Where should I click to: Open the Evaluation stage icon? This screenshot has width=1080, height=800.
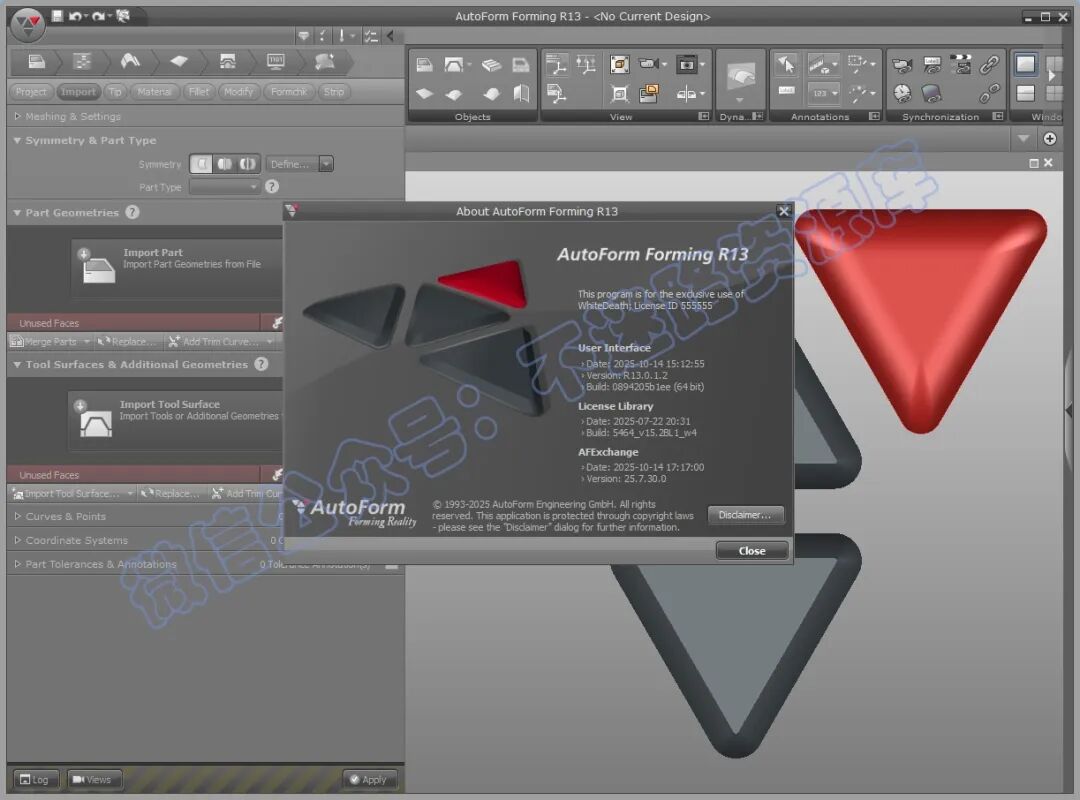324,62
